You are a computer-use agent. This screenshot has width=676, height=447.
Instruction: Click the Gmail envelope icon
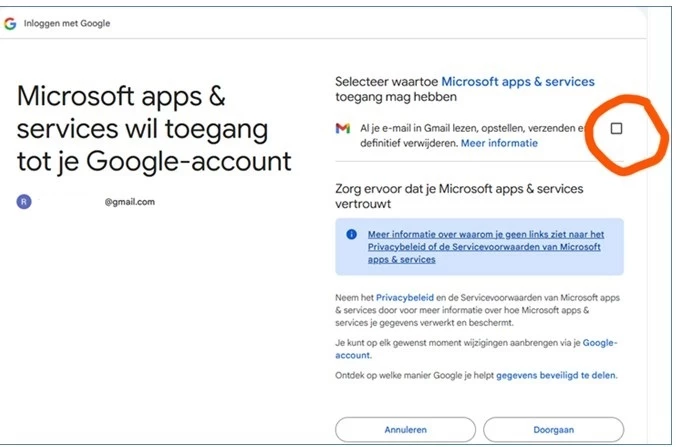(x=342, y=129)
